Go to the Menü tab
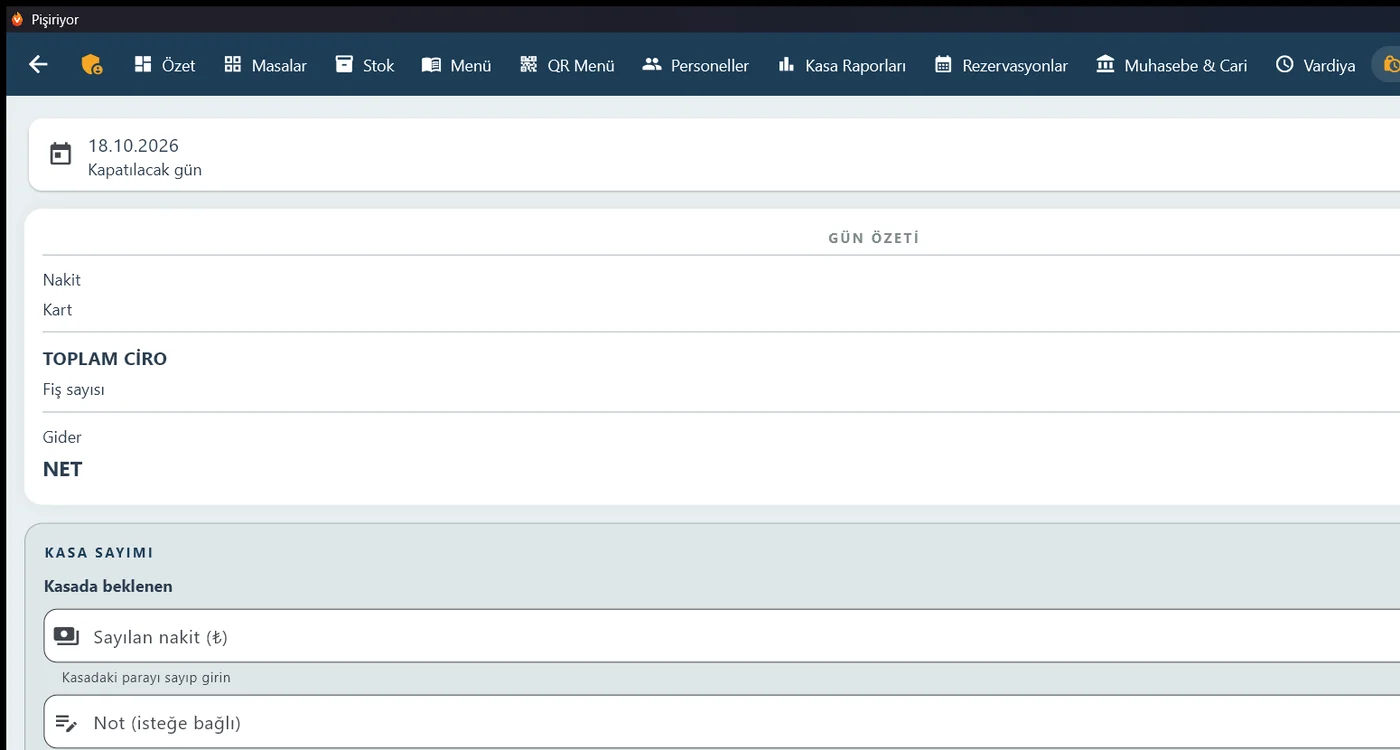 pos(457,65)
